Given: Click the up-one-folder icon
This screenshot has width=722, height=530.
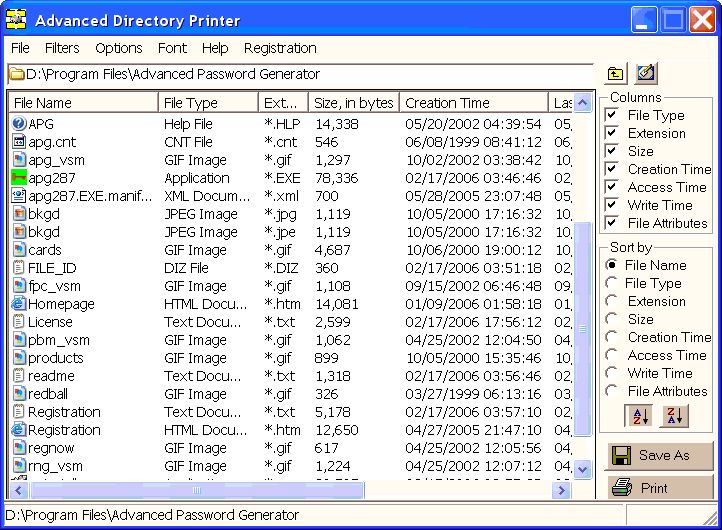Looking at the screenshot, I should [x=615, y=74].
